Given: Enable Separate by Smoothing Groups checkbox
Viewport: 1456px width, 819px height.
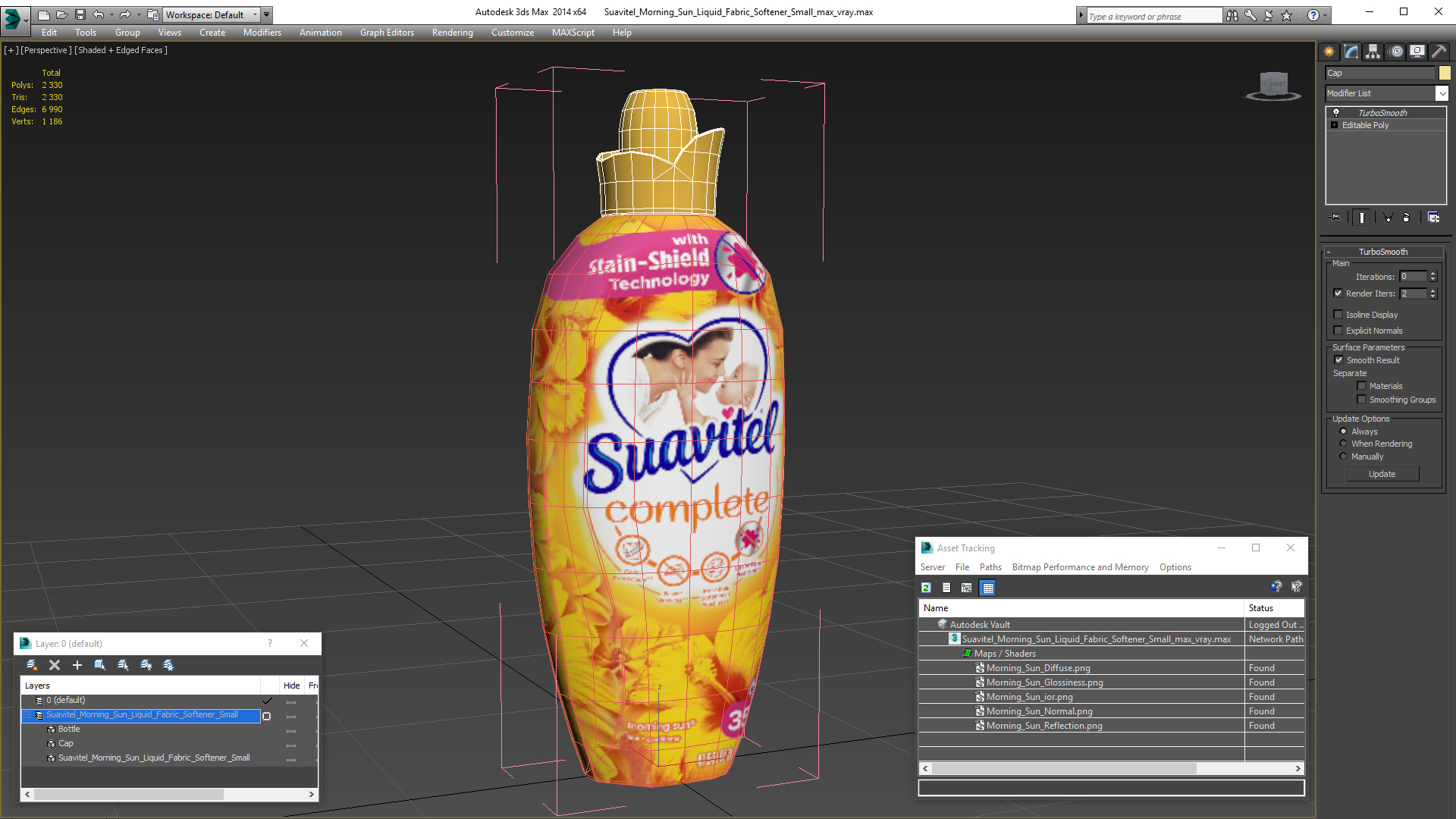Looking at the screenshot, I should 1361,400.
